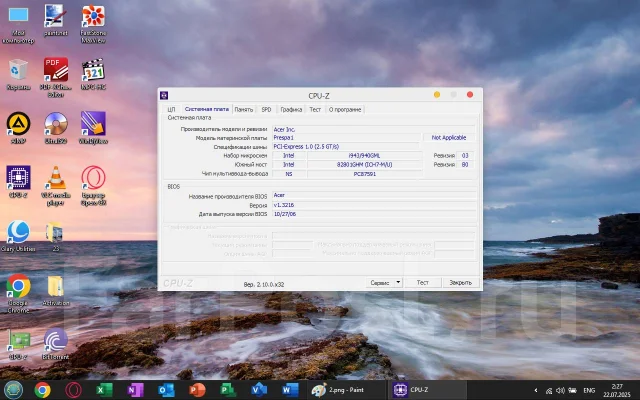Open the SPD tab
The width and height of the screenshot is (640, 400).
[266, 109]
